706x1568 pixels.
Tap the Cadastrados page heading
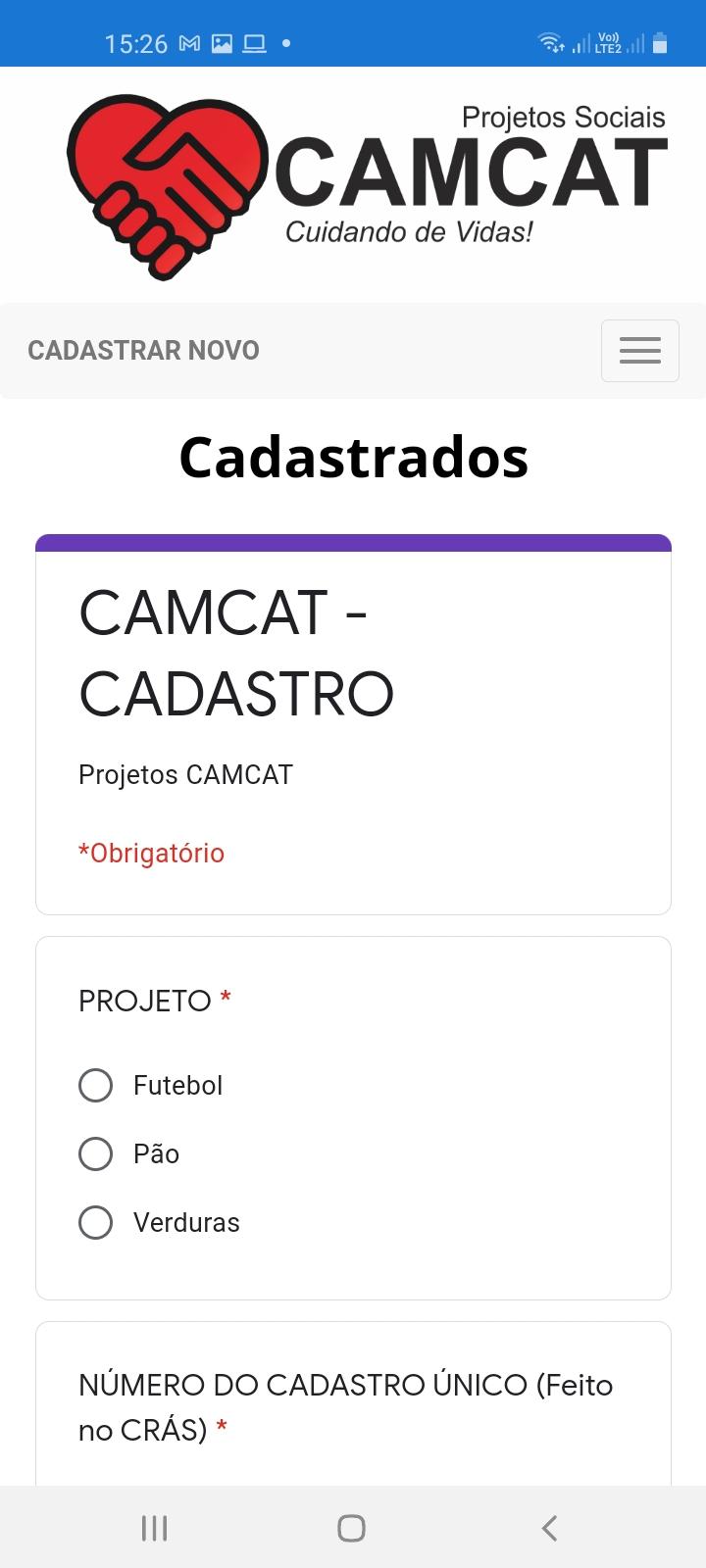click(354, 458)
